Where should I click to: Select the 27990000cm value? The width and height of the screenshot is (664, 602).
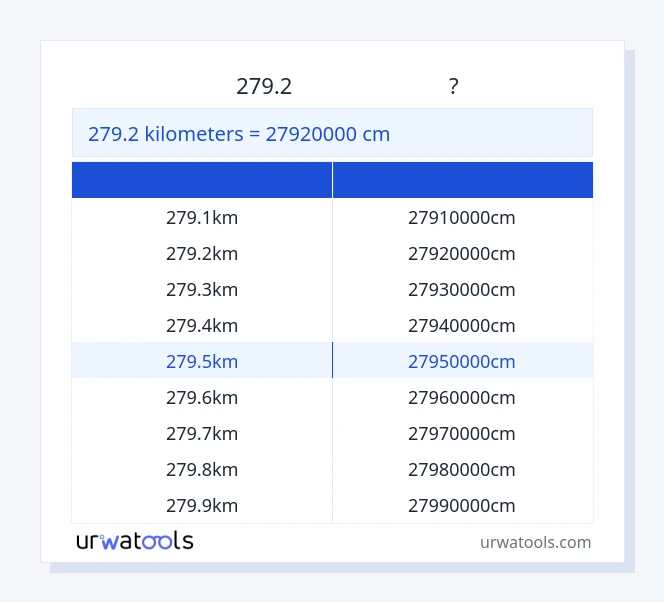[x=462, y=506]
